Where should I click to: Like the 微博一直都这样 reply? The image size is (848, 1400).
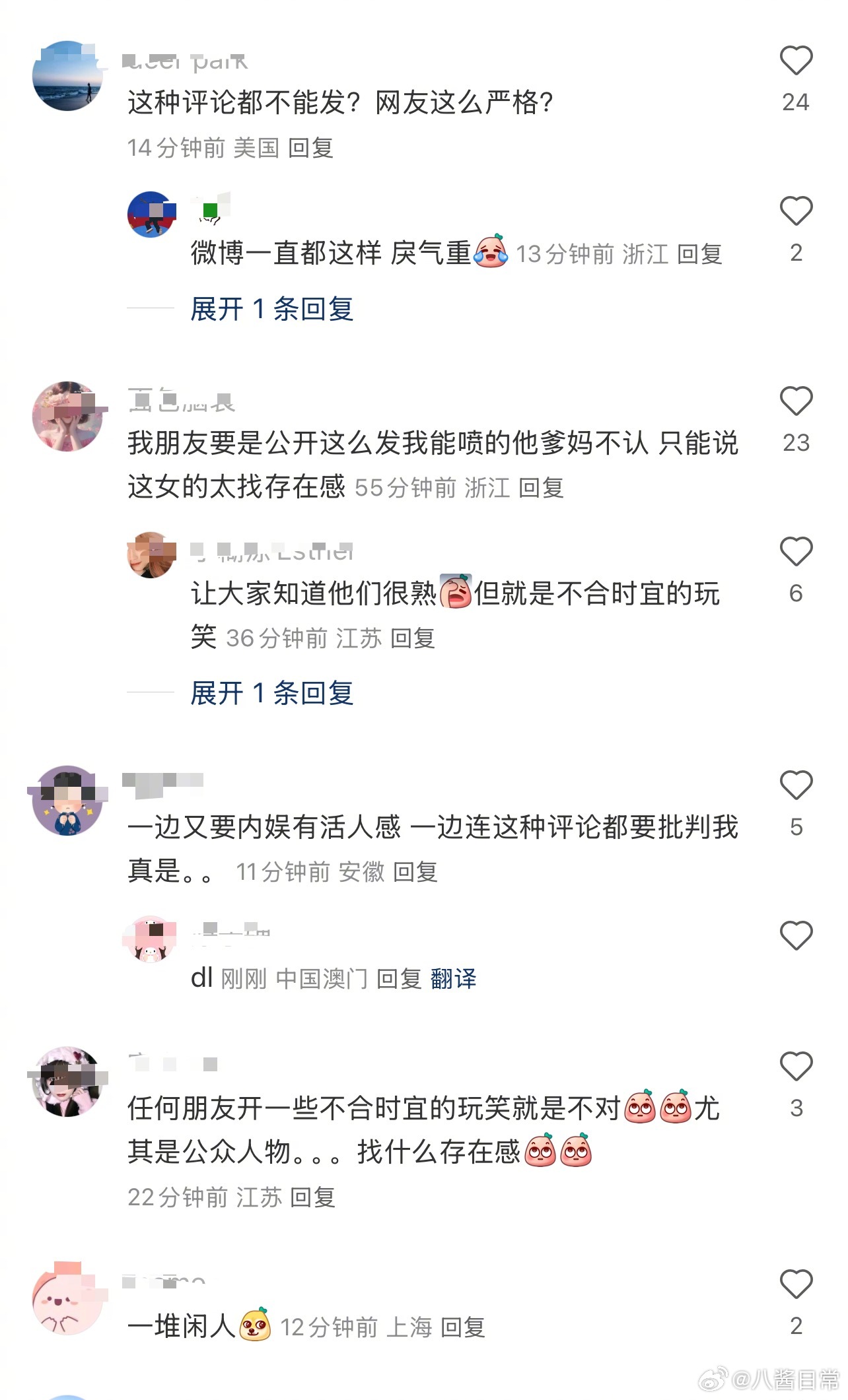coord(796,211)
